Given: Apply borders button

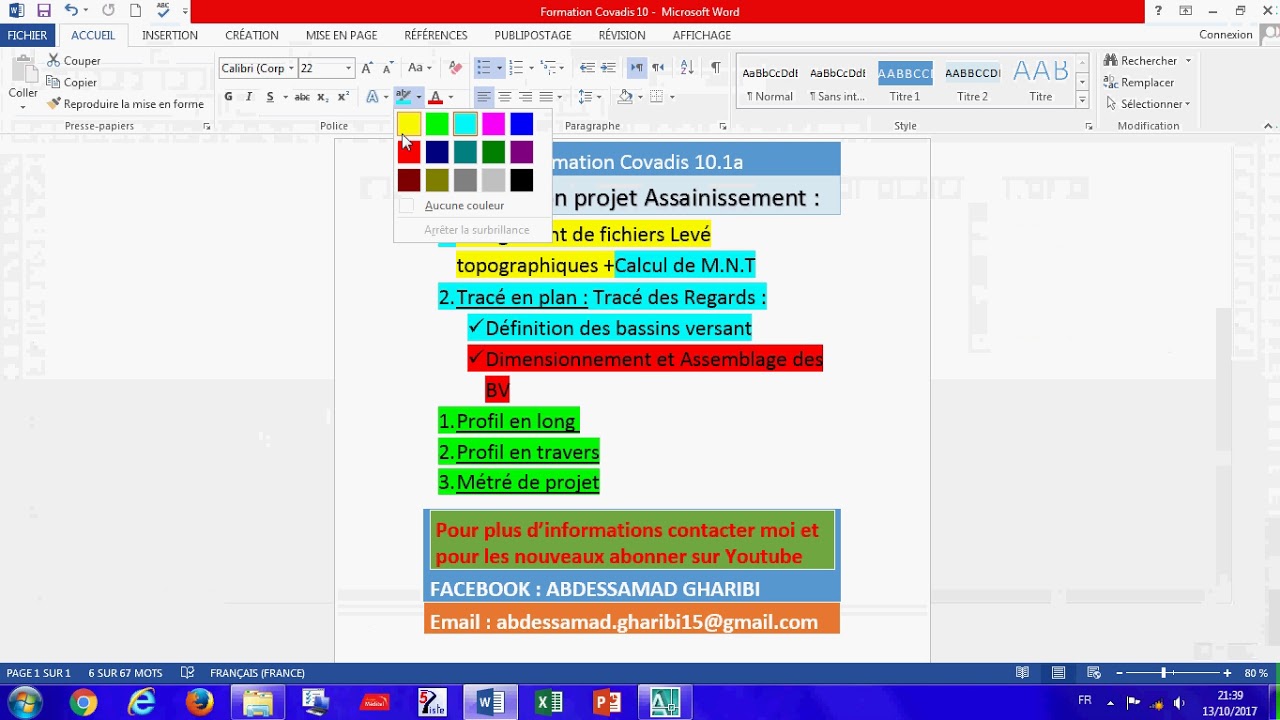Looking at the screenshot, I should [656, 97].
